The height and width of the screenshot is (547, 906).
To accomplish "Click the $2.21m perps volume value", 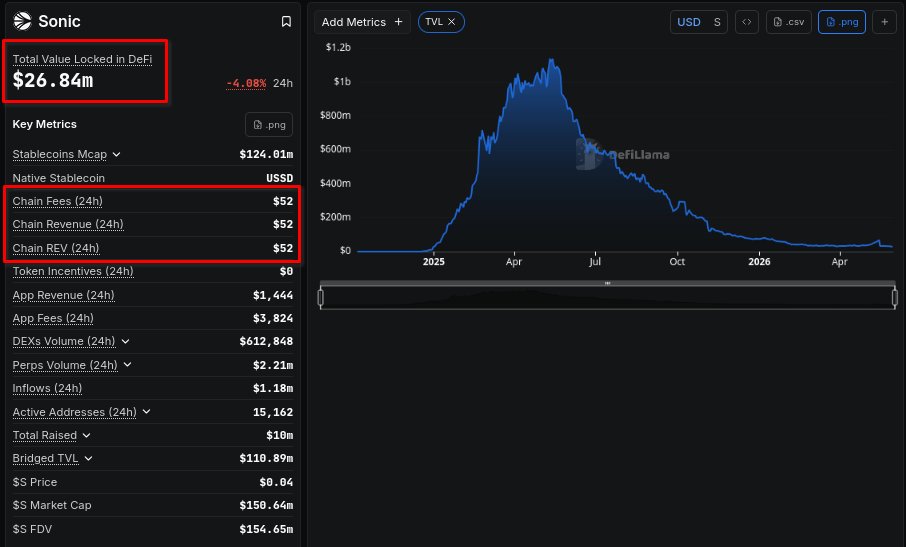I will click(x=273, y=365).
